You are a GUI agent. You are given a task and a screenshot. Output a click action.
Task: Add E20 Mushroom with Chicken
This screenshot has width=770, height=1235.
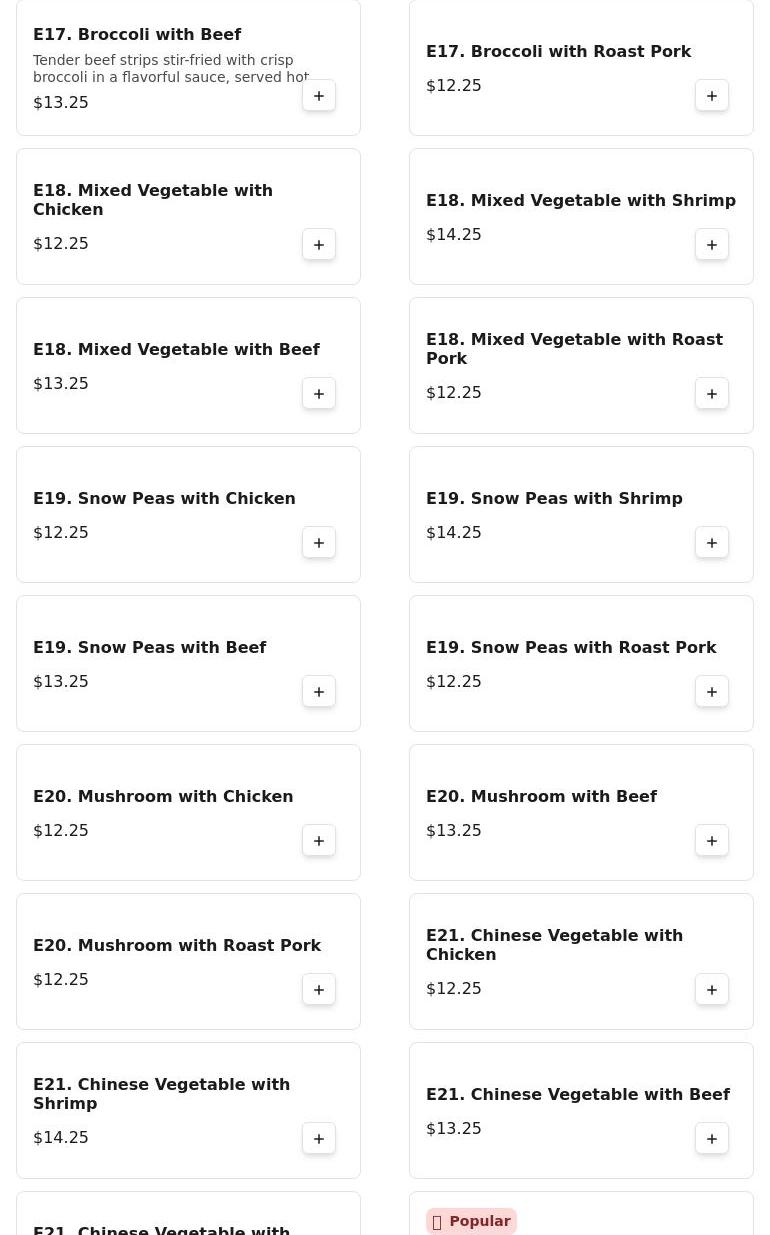319,841
